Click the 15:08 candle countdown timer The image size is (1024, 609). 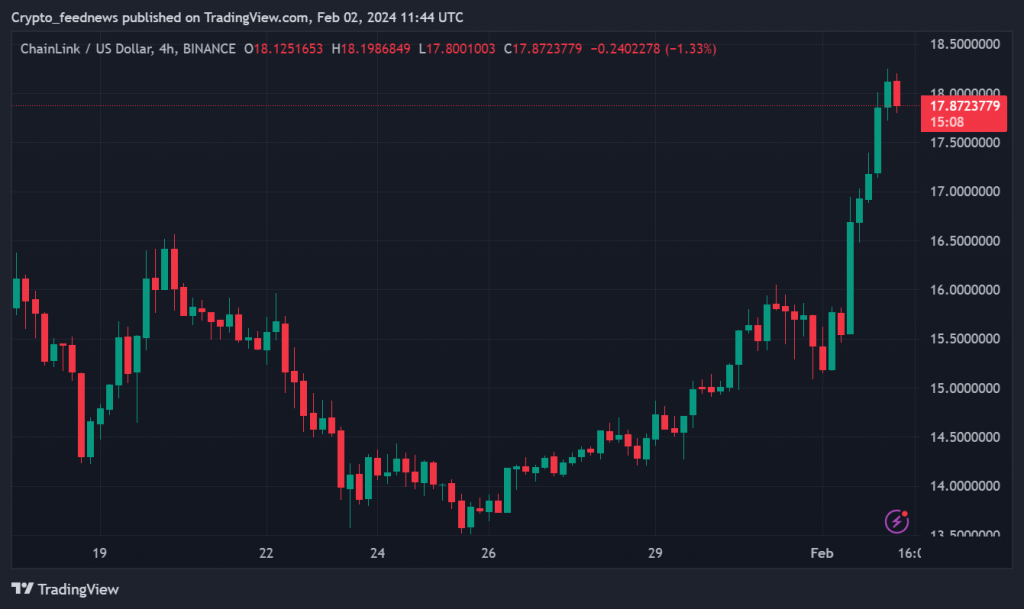click(x=946, y=122)
